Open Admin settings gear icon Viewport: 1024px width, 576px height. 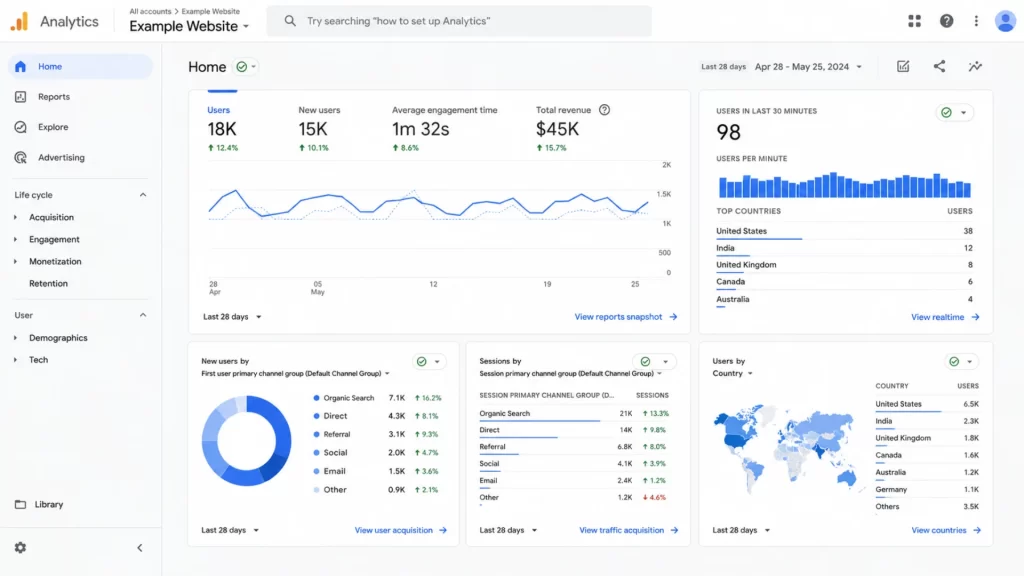20,548
